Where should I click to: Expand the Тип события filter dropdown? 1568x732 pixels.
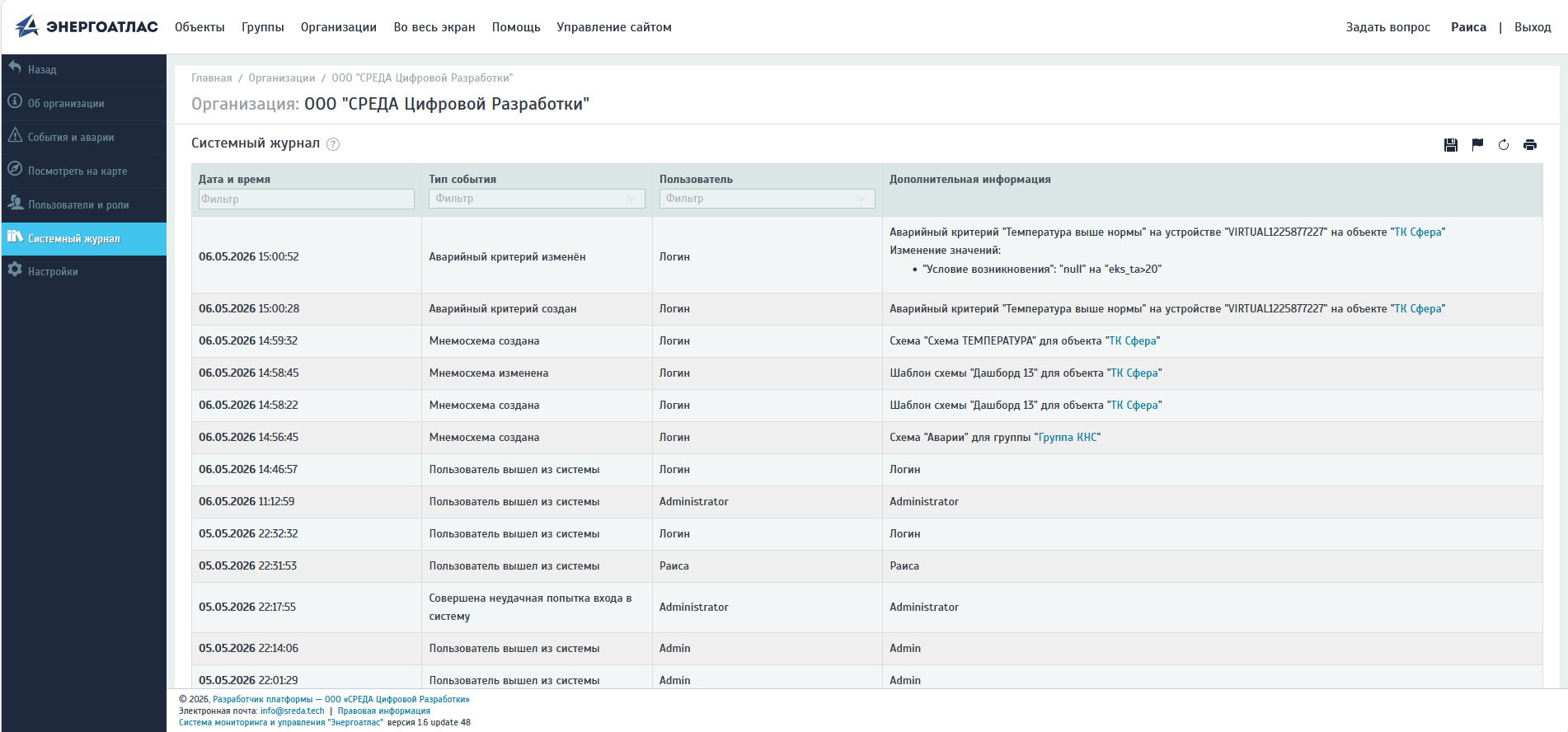(537, 199)
